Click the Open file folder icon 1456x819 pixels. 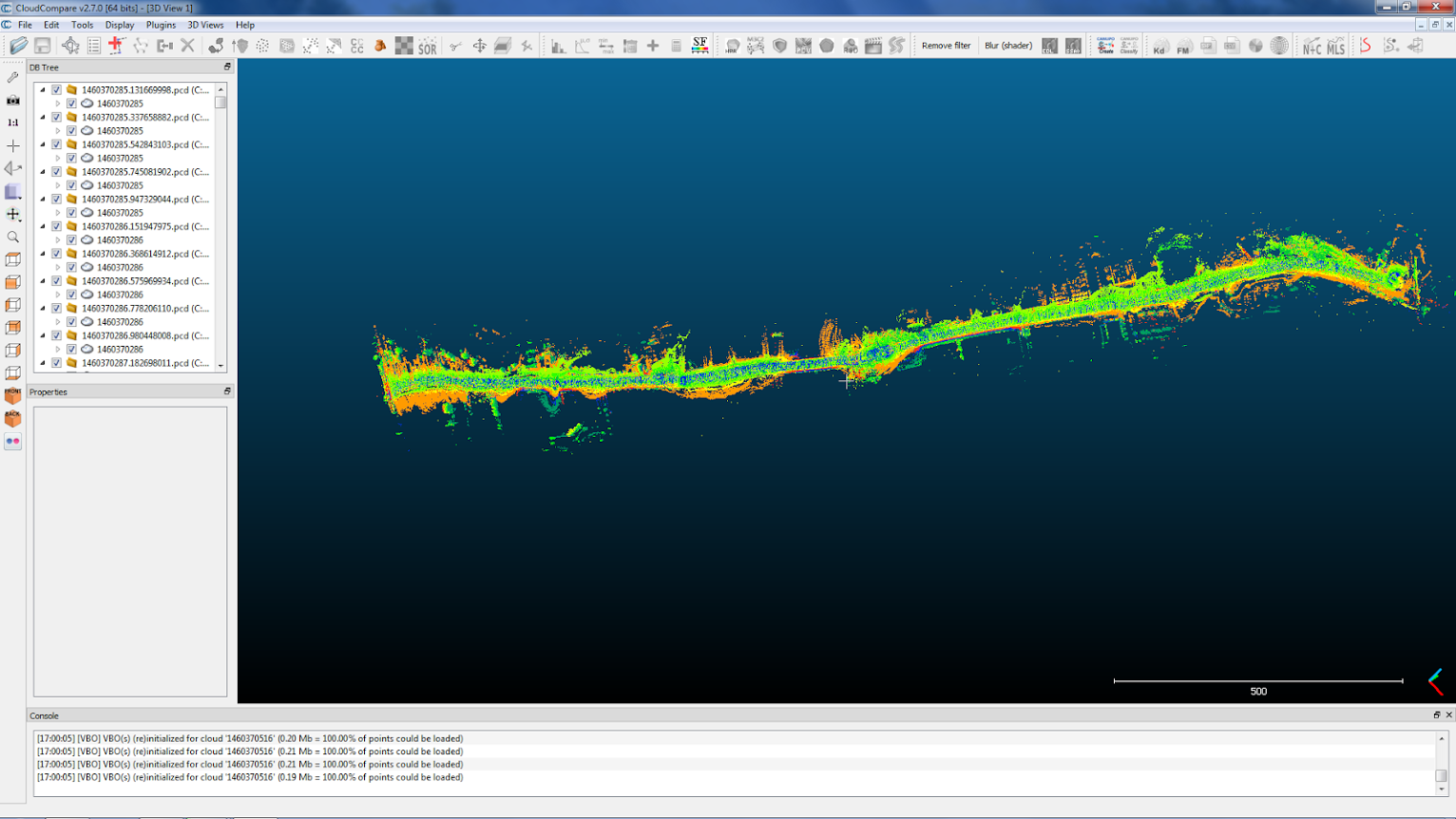pos(18,46)
